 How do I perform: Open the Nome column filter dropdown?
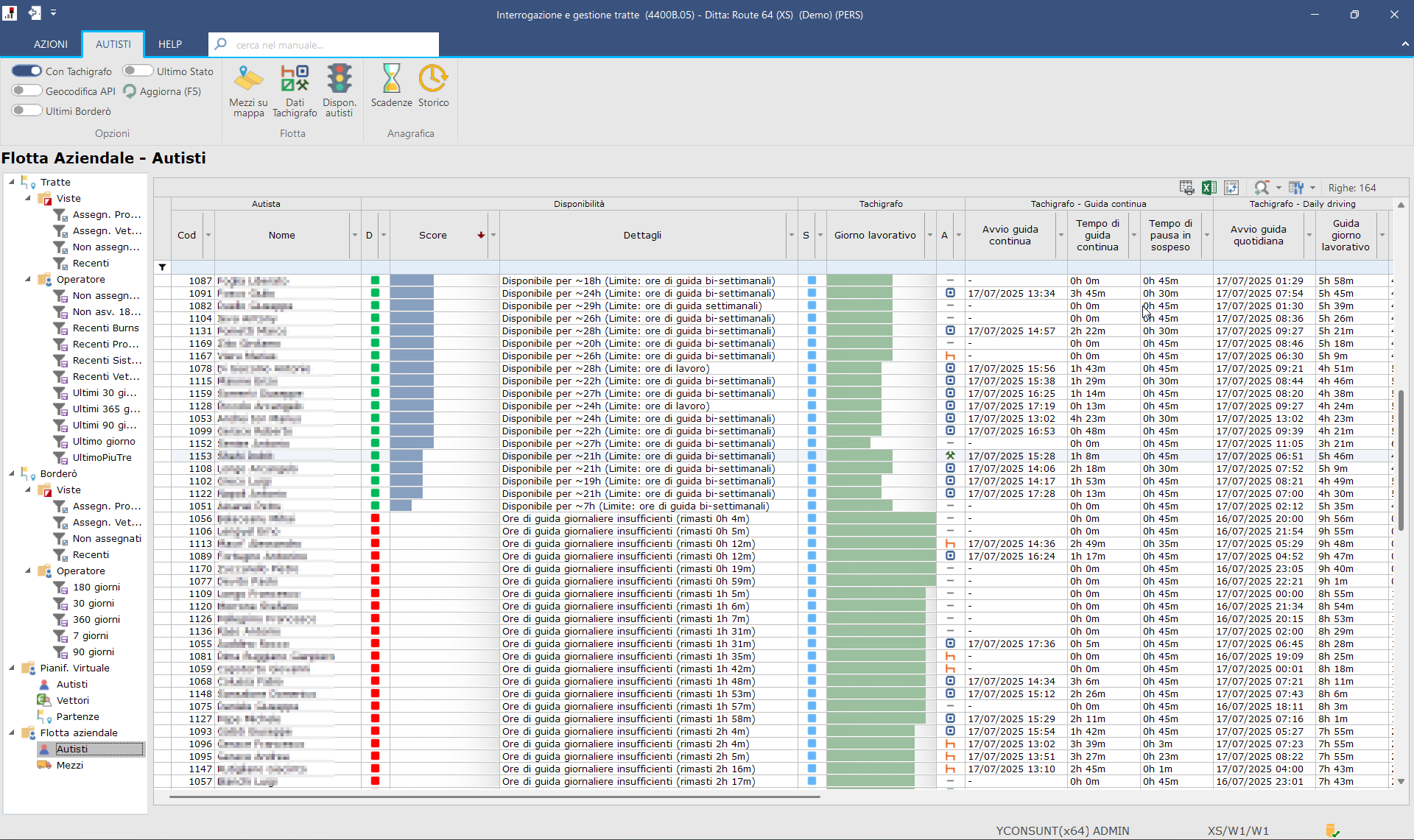coord(354,236)
